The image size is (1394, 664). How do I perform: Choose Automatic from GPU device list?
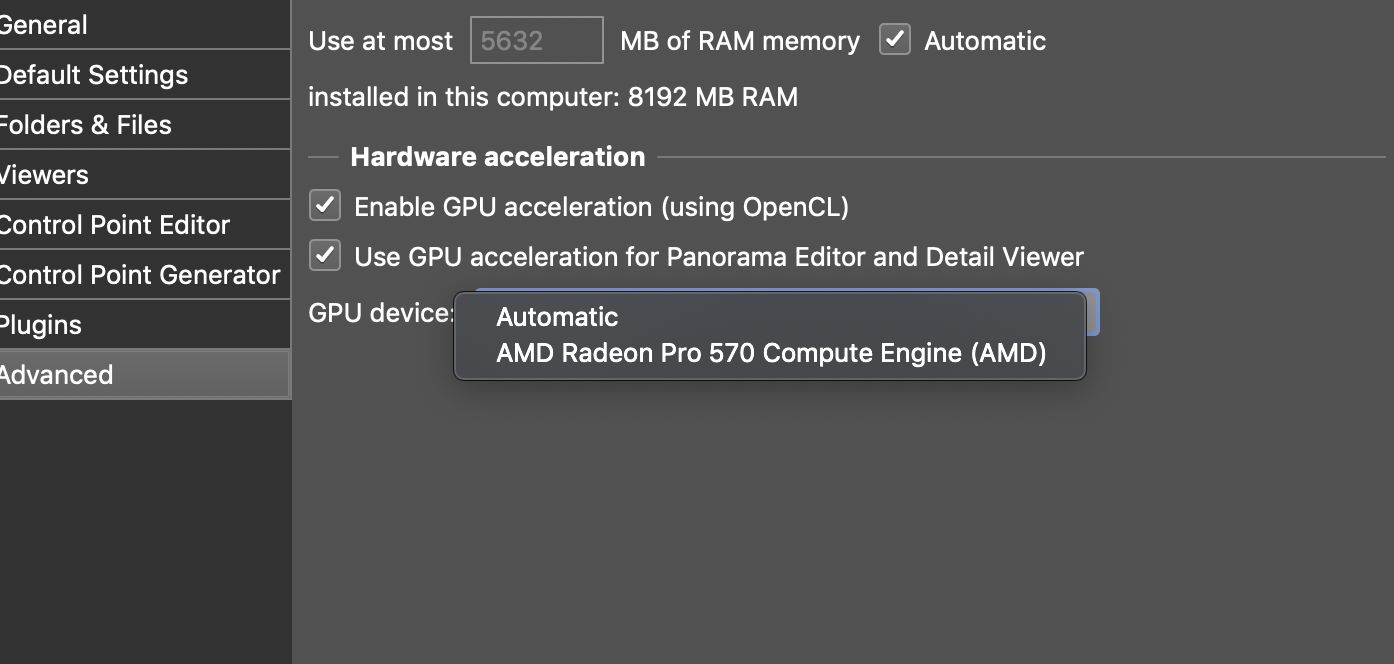pyautogui.click(x=557, y=317)
